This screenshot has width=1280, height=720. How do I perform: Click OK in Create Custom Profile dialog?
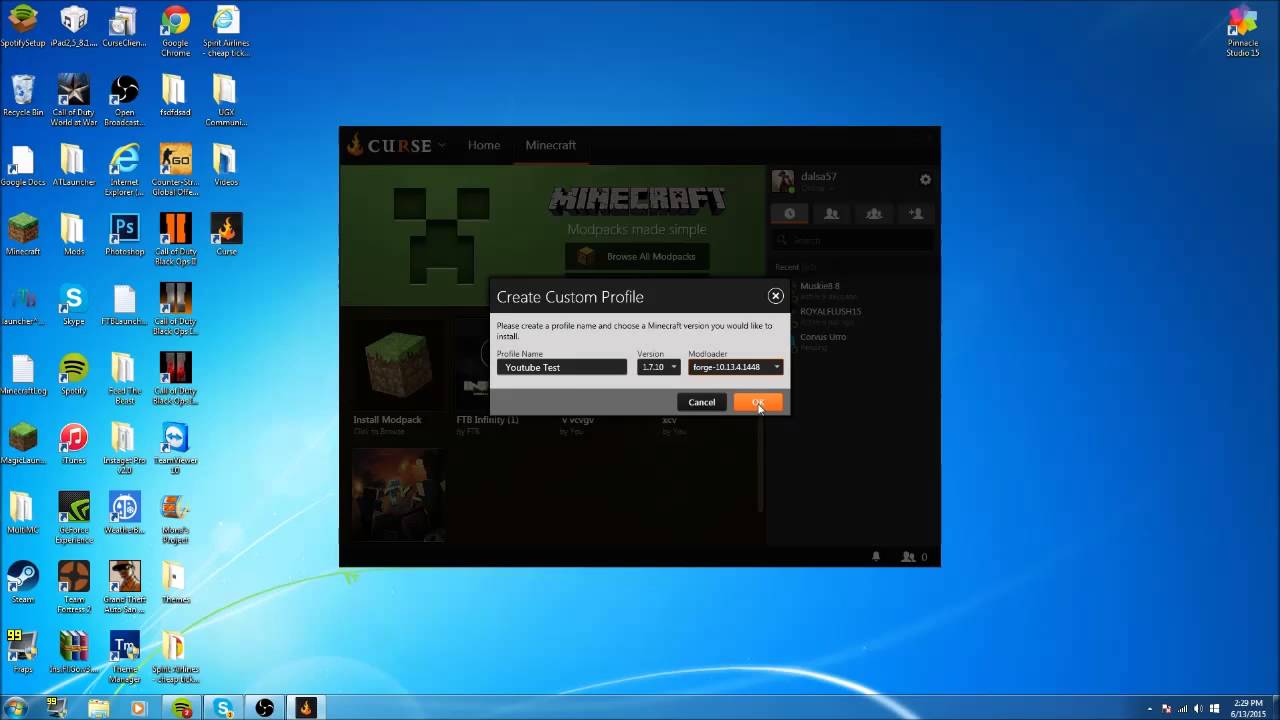coord(757,402)
